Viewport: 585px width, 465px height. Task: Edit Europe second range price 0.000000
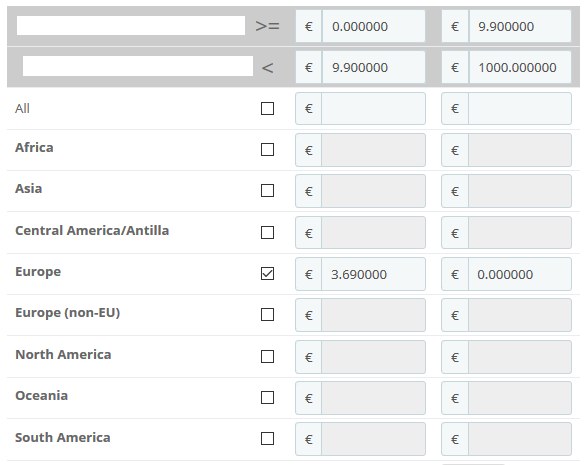coord(519,274)
